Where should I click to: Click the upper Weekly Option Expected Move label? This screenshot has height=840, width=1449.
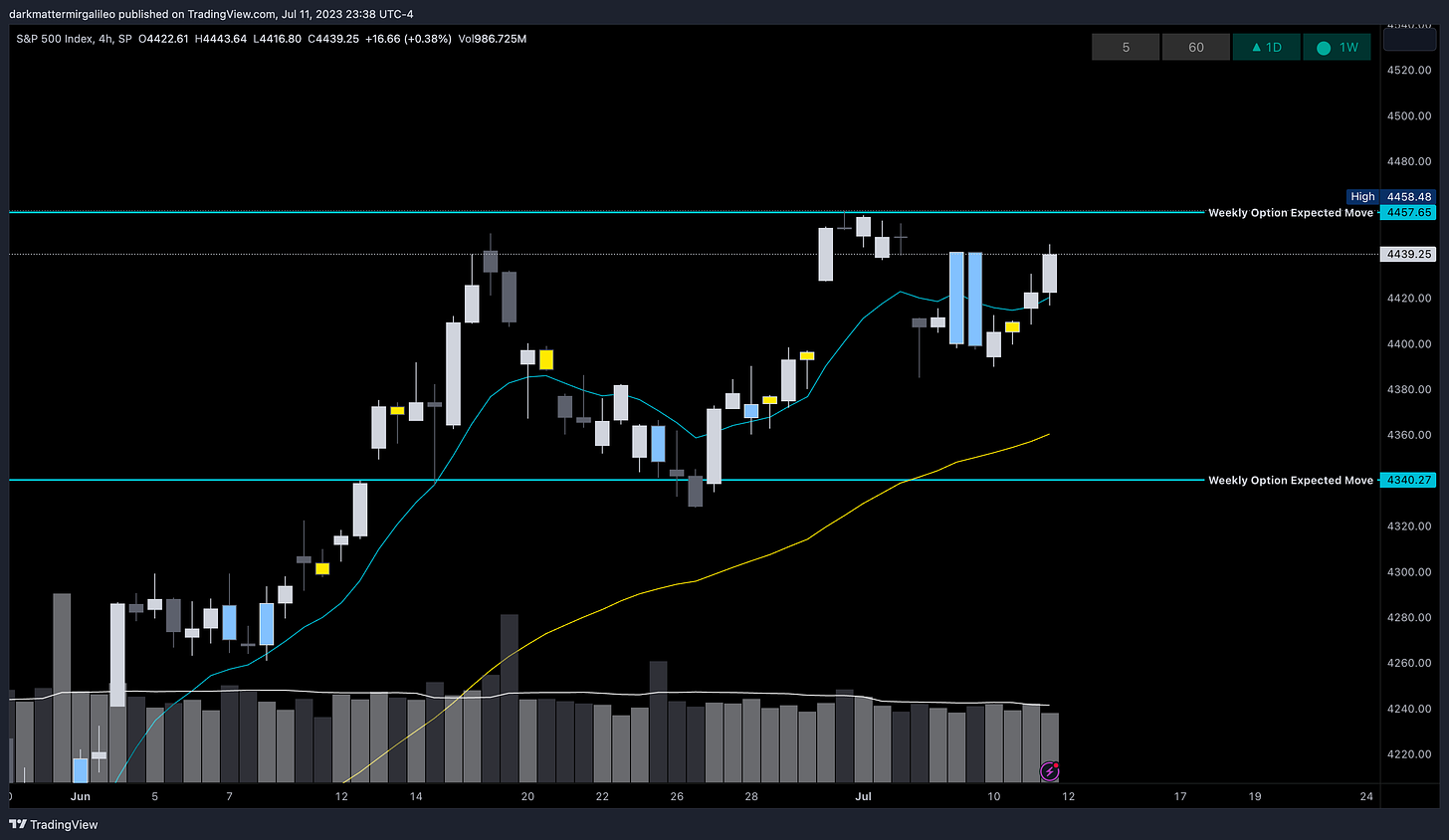pos(1290,213)
